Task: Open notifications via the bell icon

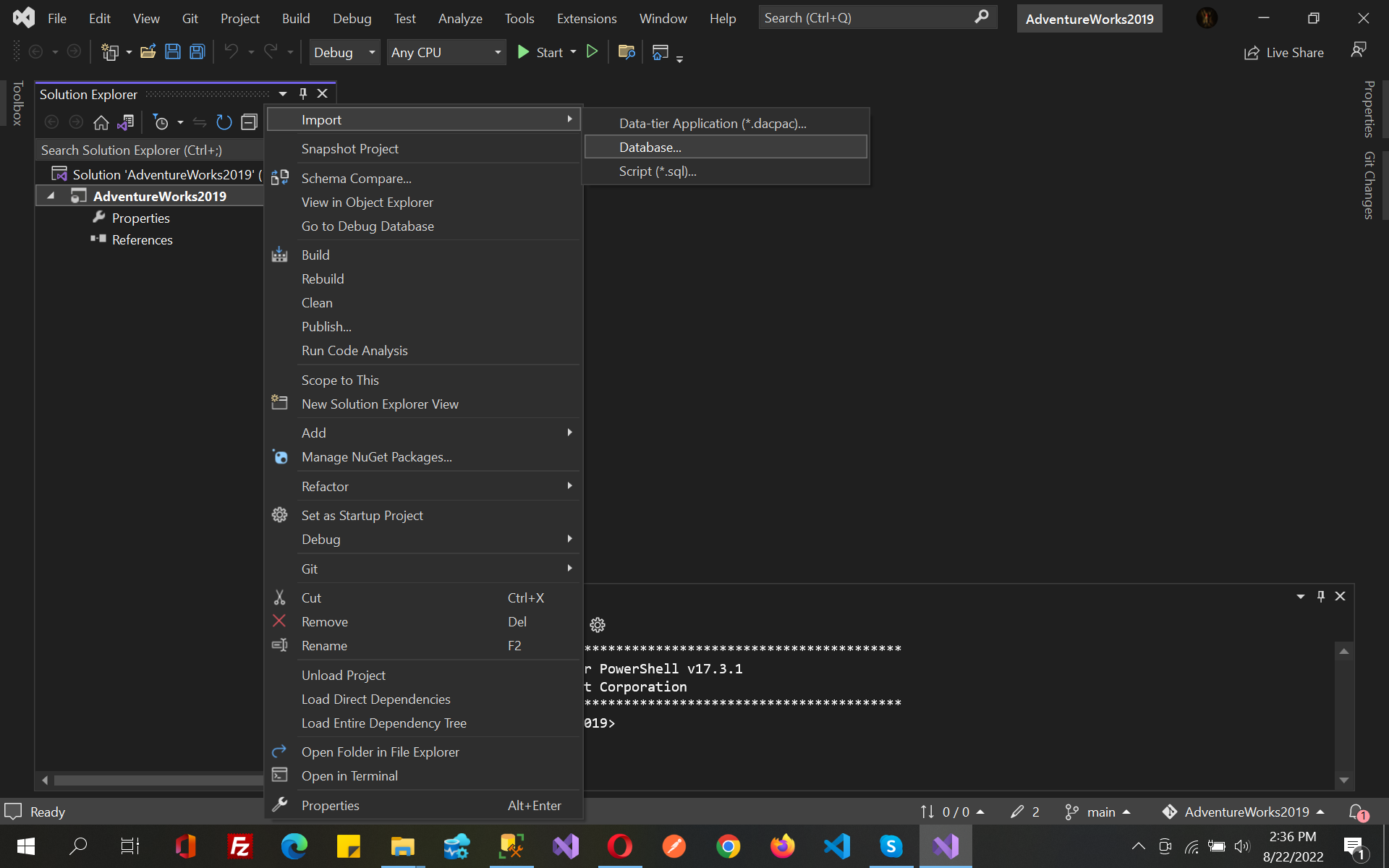Action: point(1357,812)
